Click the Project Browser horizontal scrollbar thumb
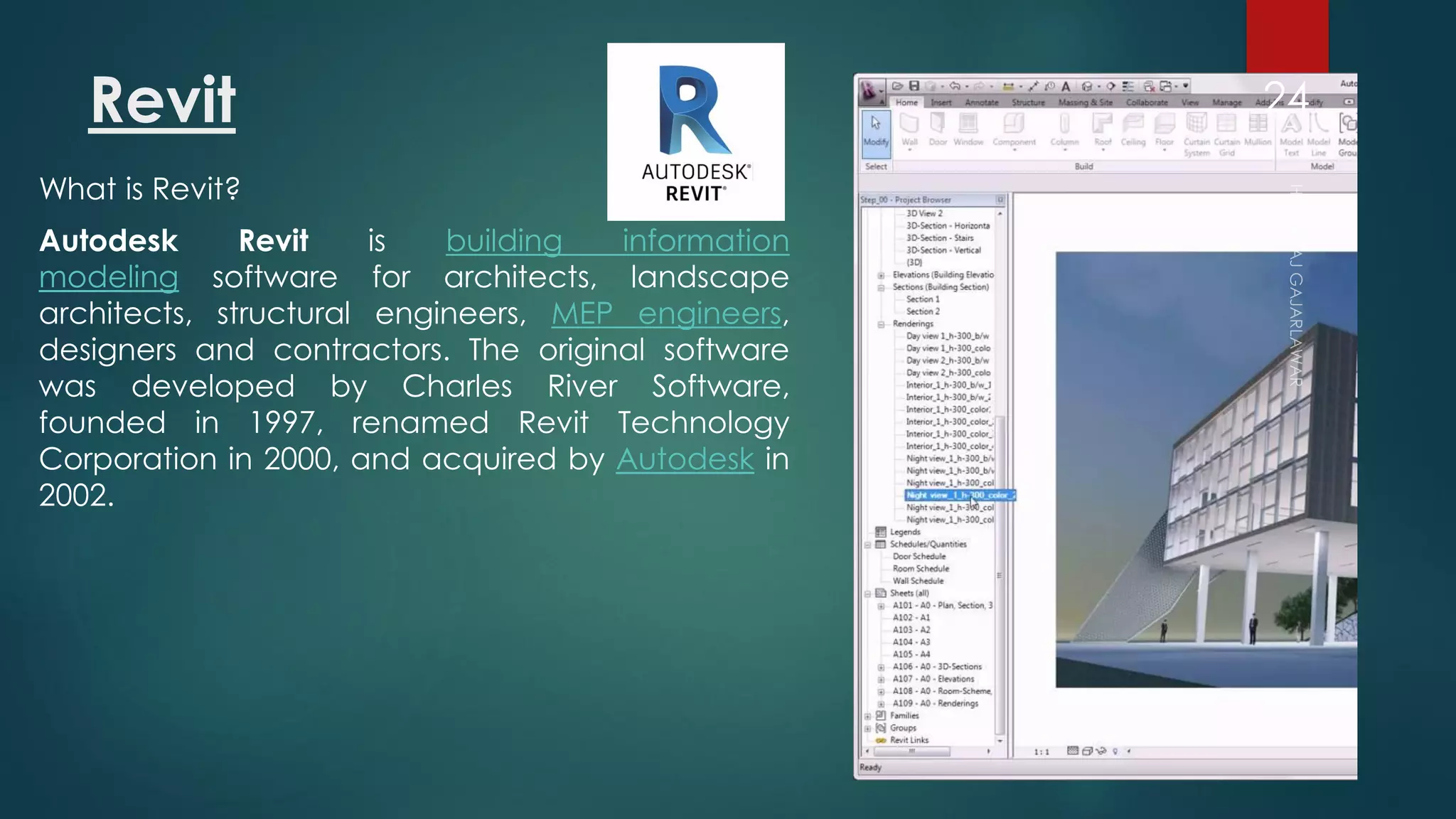 point(912,751)
